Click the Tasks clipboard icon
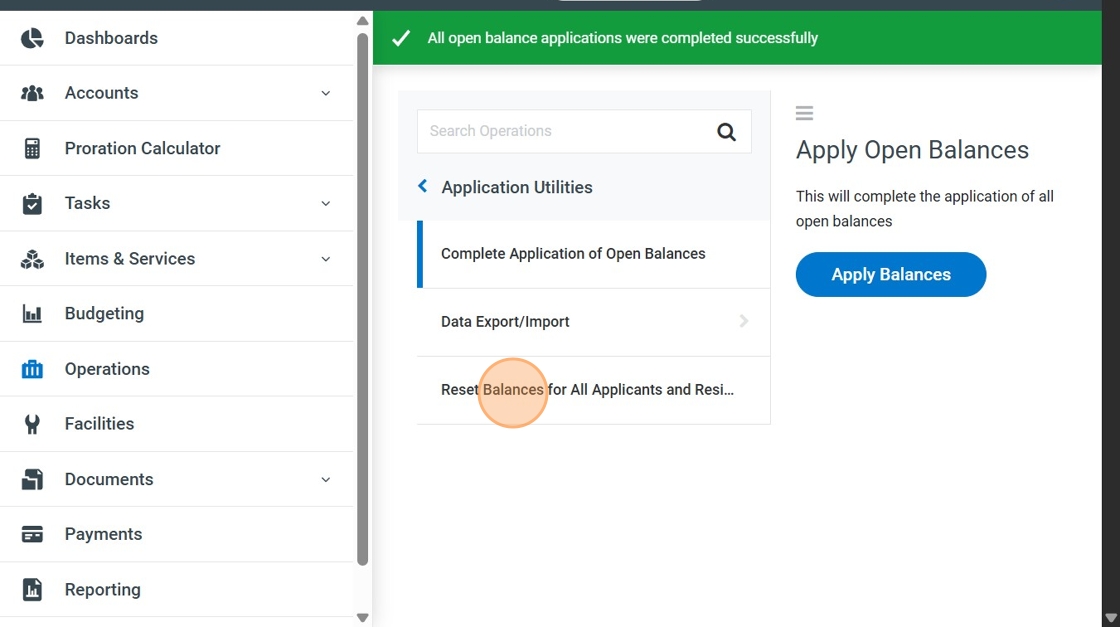Screen dimensions: 1120x627 tap(32, 203)
